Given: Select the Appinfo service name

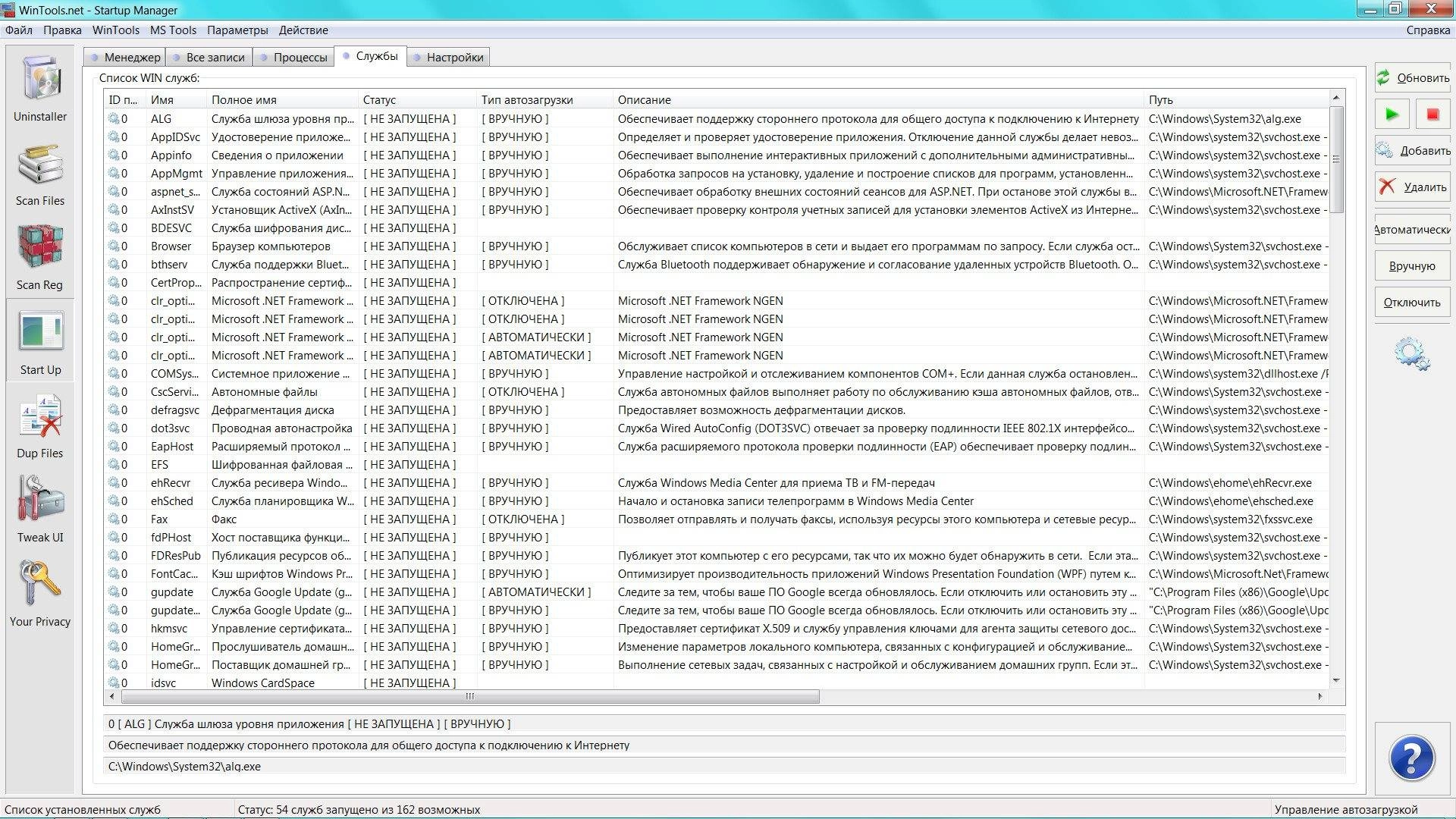Looking at the screenshot, I should (x=171, y=155).
